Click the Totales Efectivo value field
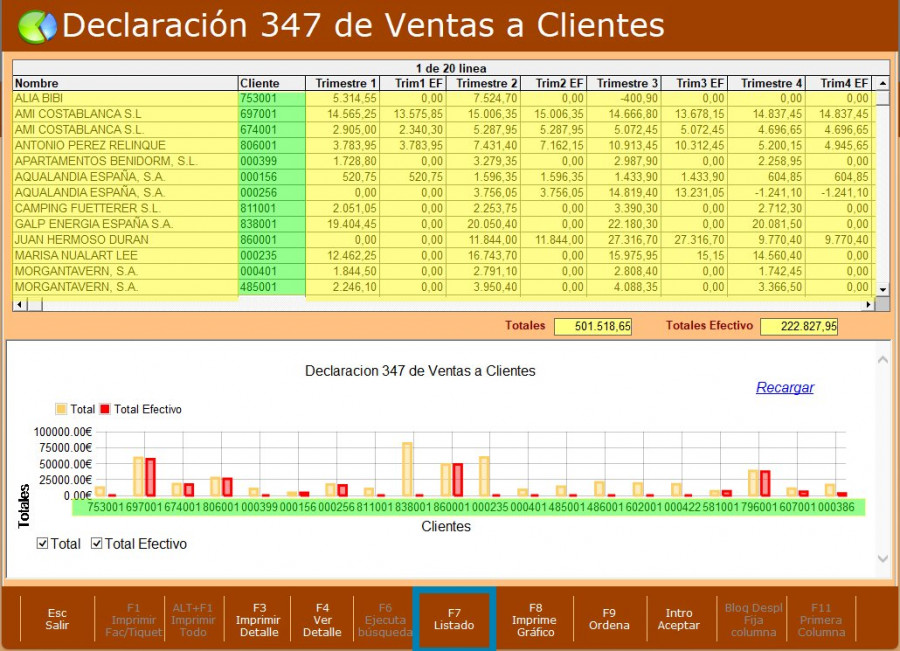900x651 pixels. (799, 326)
